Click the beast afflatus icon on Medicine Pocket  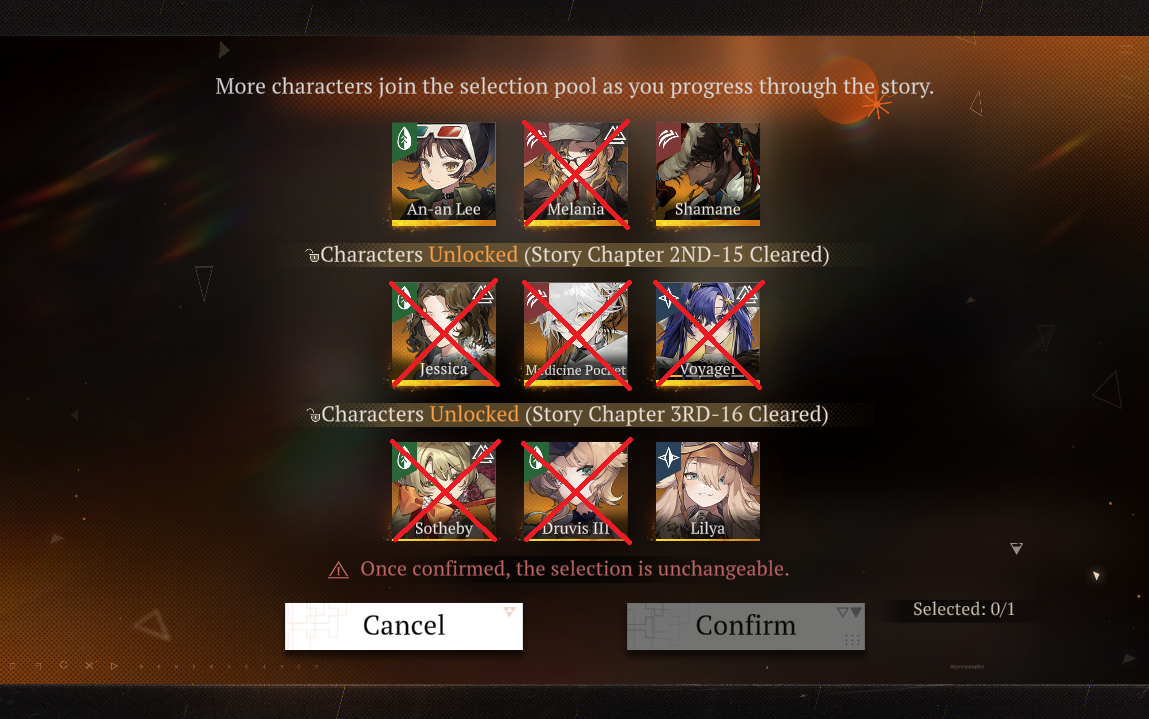coord(536,298)
